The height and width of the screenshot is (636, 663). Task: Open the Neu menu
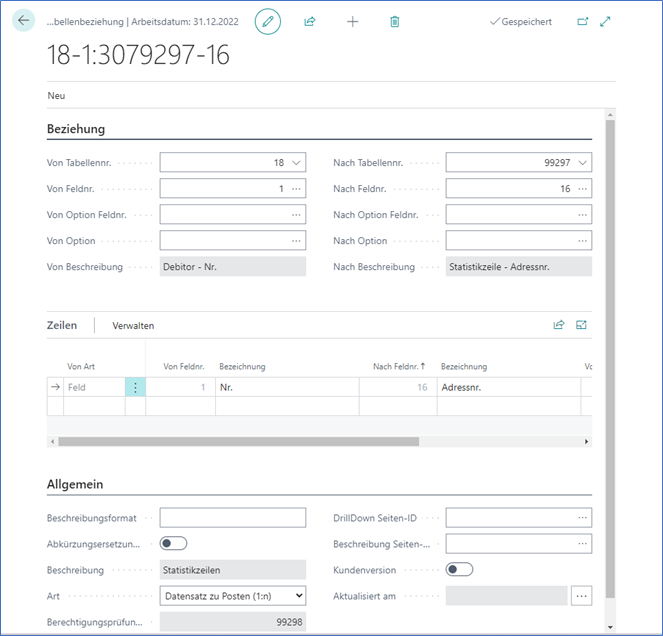pyautogui.click(x=56, y=95)
